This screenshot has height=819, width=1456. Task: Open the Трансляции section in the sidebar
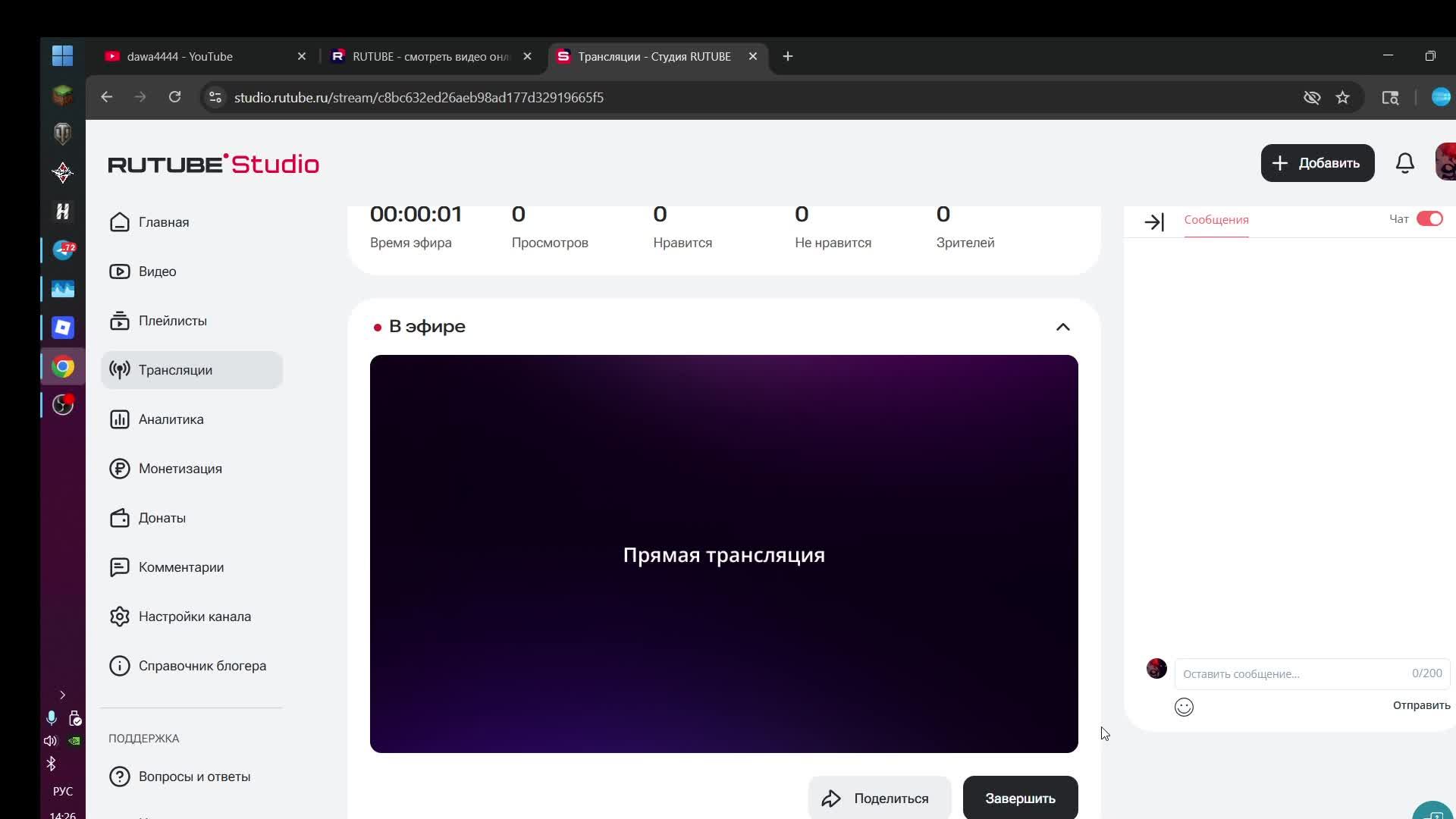coord(175,370)
